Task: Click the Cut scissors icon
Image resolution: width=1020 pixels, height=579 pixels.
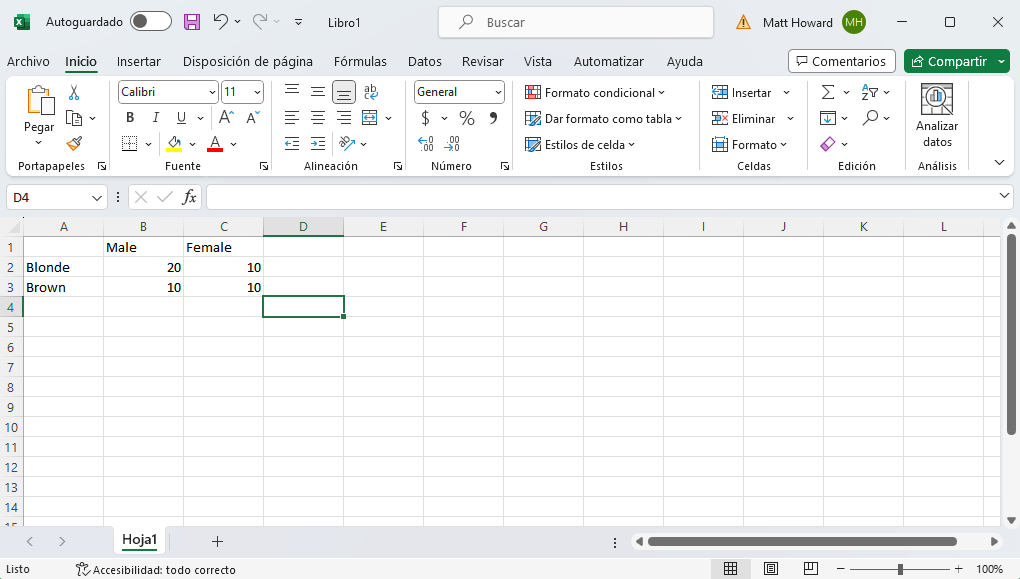Action: click(74, 93)
